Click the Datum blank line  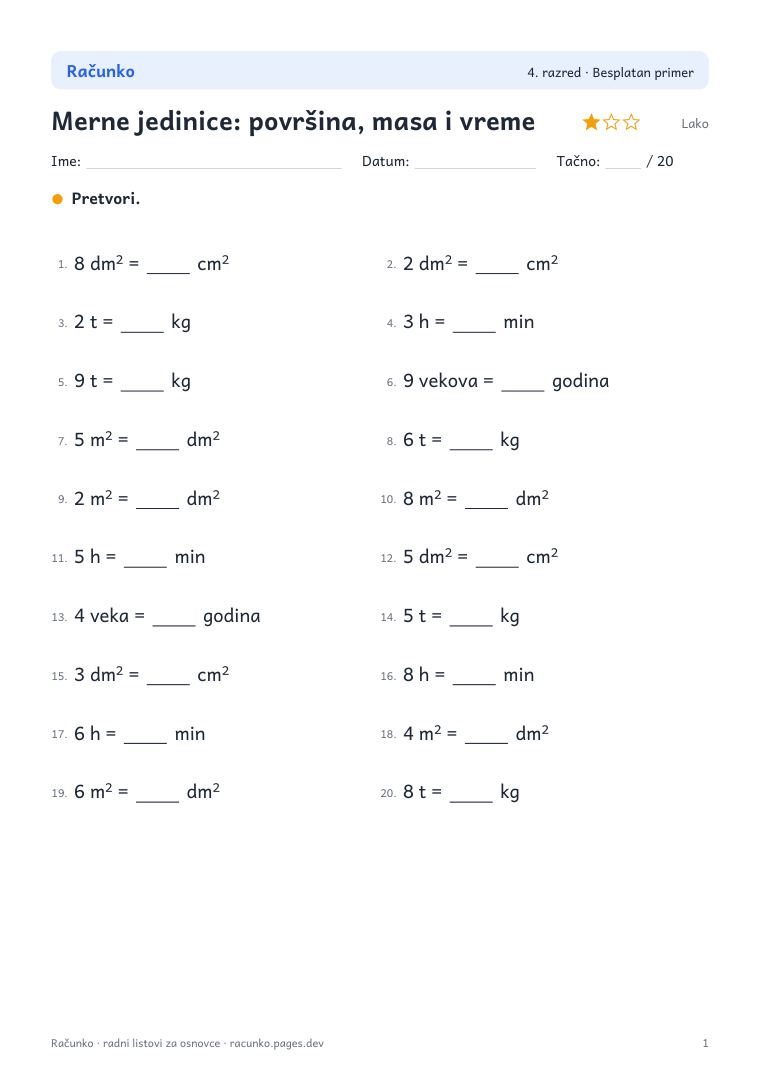click(x=475, y=167)
